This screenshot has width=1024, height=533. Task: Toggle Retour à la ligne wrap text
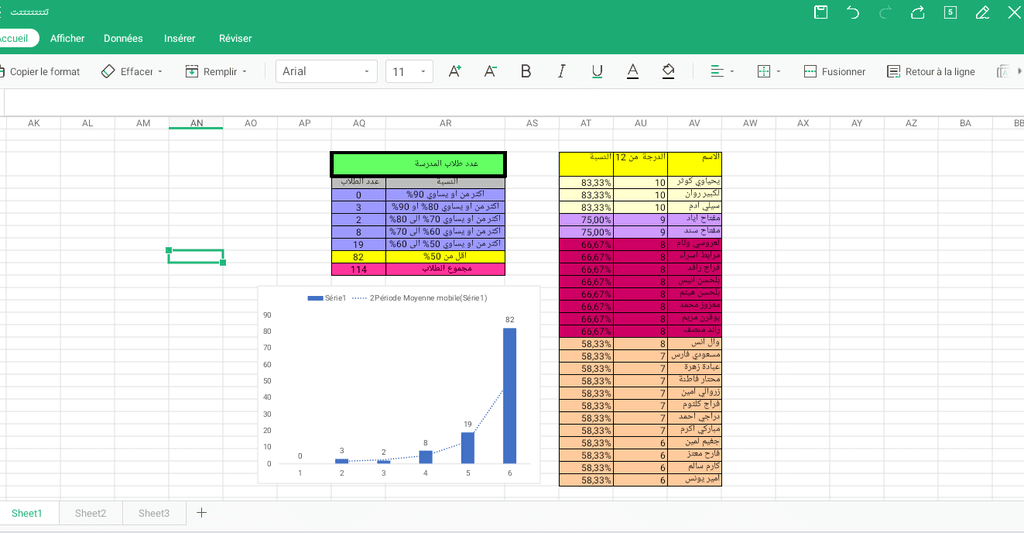point(931,71)
